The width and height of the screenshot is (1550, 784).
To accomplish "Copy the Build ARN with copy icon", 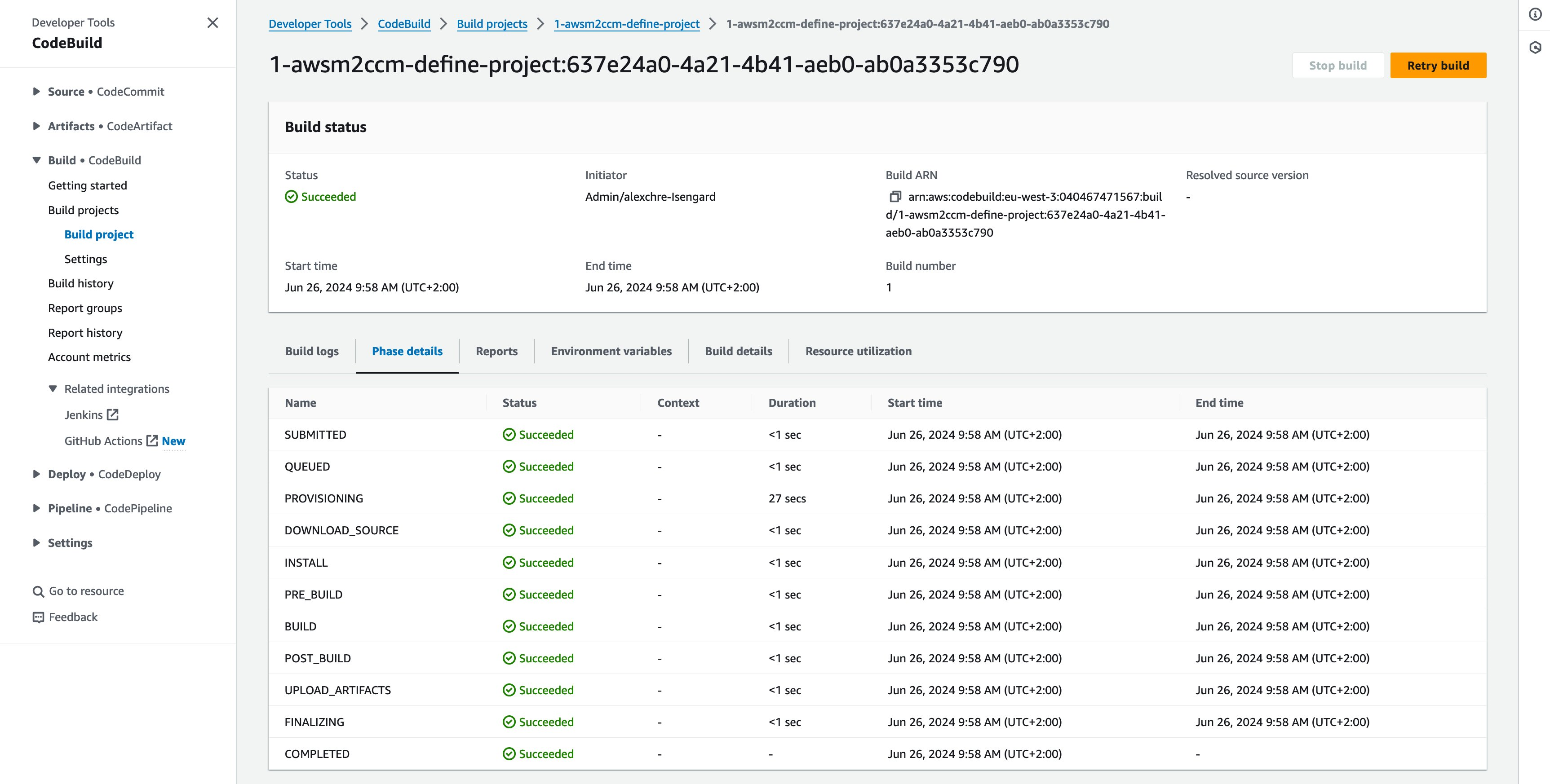I will click(895, 197).
